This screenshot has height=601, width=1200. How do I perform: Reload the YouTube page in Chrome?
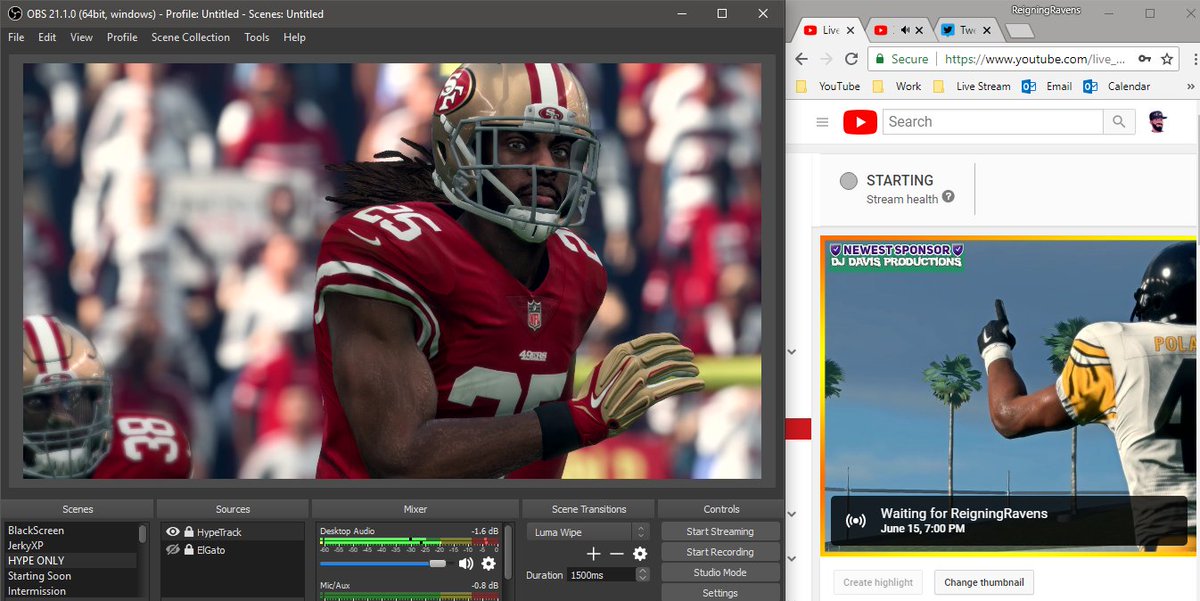(851, 59)
